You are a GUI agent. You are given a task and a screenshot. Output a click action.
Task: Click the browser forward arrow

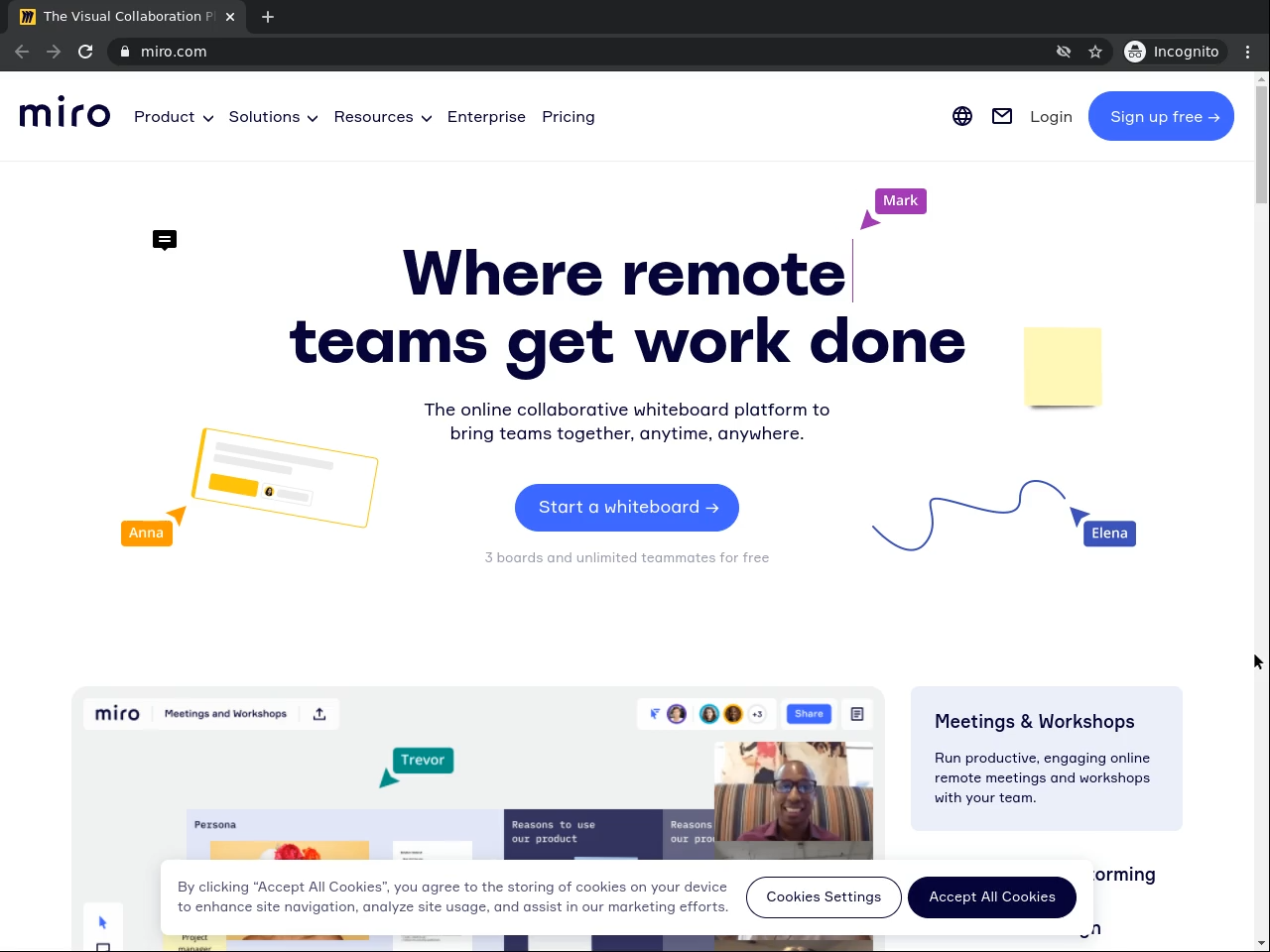[54, 52]
